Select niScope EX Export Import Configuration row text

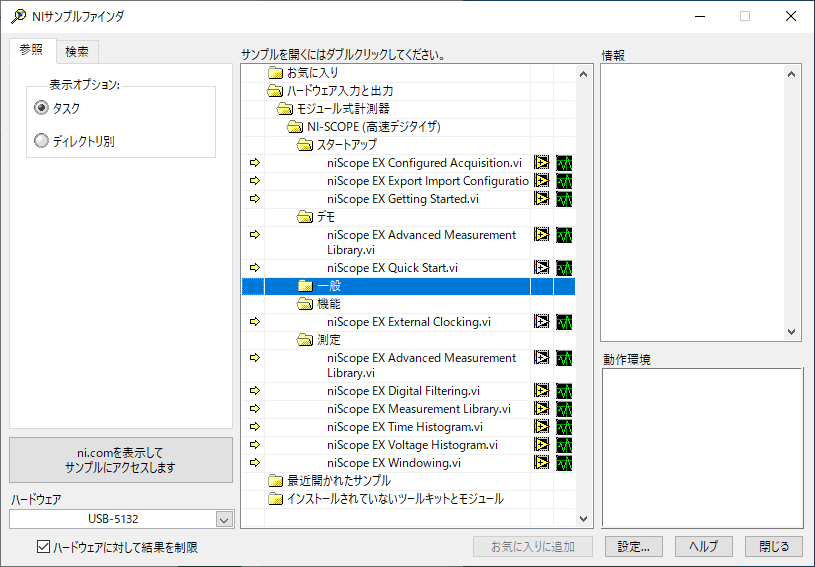pos(428,181)
